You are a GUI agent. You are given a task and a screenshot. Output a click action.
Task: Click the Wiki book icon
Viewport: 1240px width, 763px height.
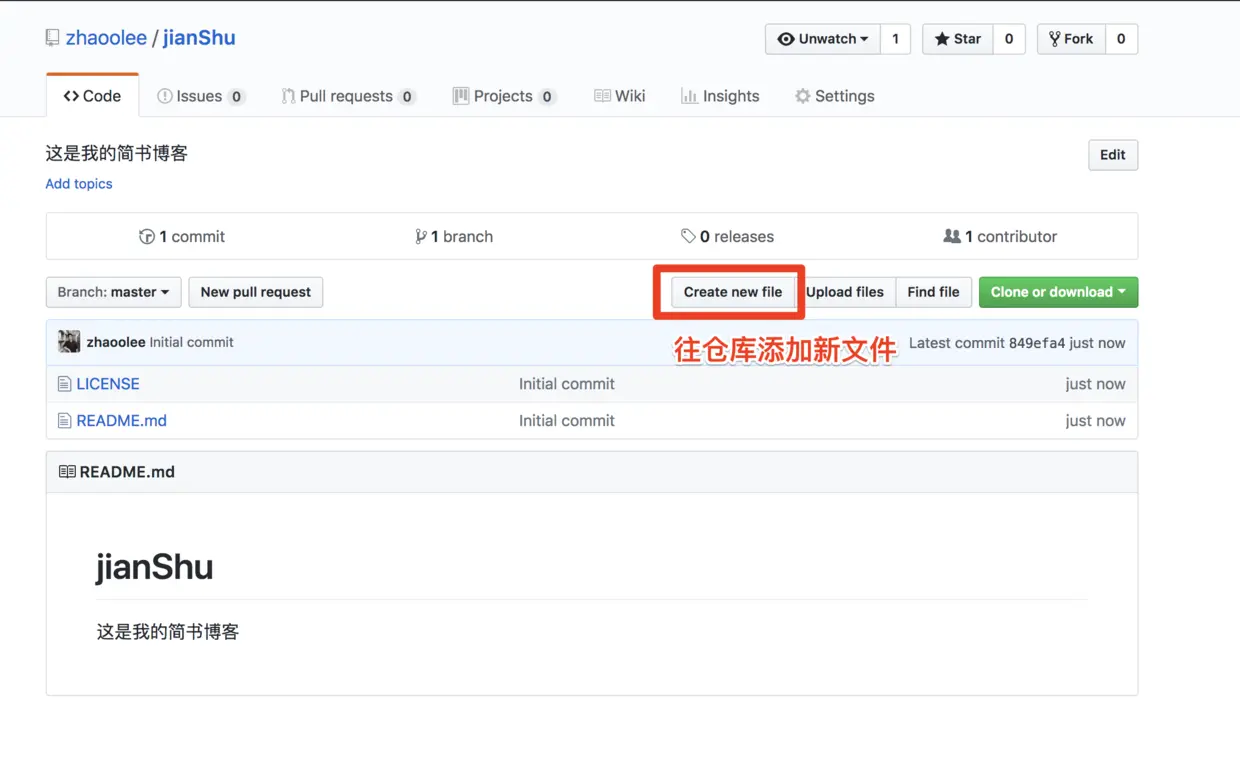pyautogui.click(x=602, y=96)
